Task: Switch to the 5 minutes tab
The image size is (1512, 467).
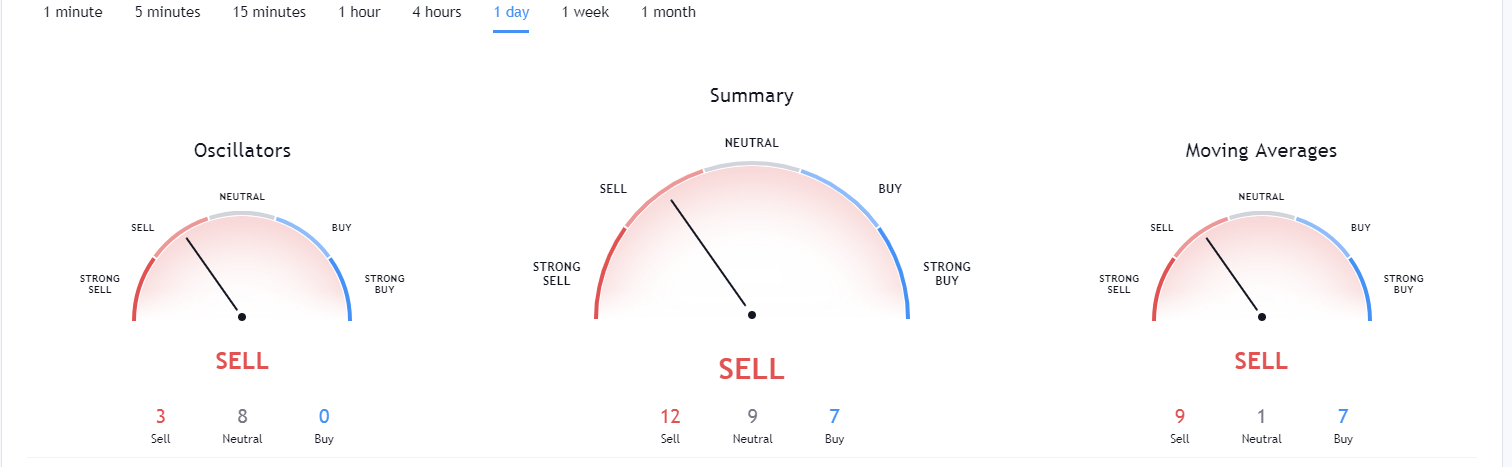Action: 168,12
